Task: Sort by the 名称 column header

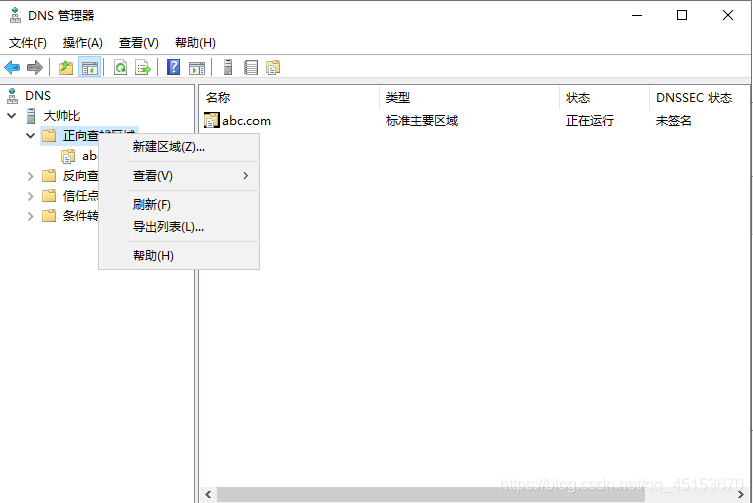Action: [289, 98]
